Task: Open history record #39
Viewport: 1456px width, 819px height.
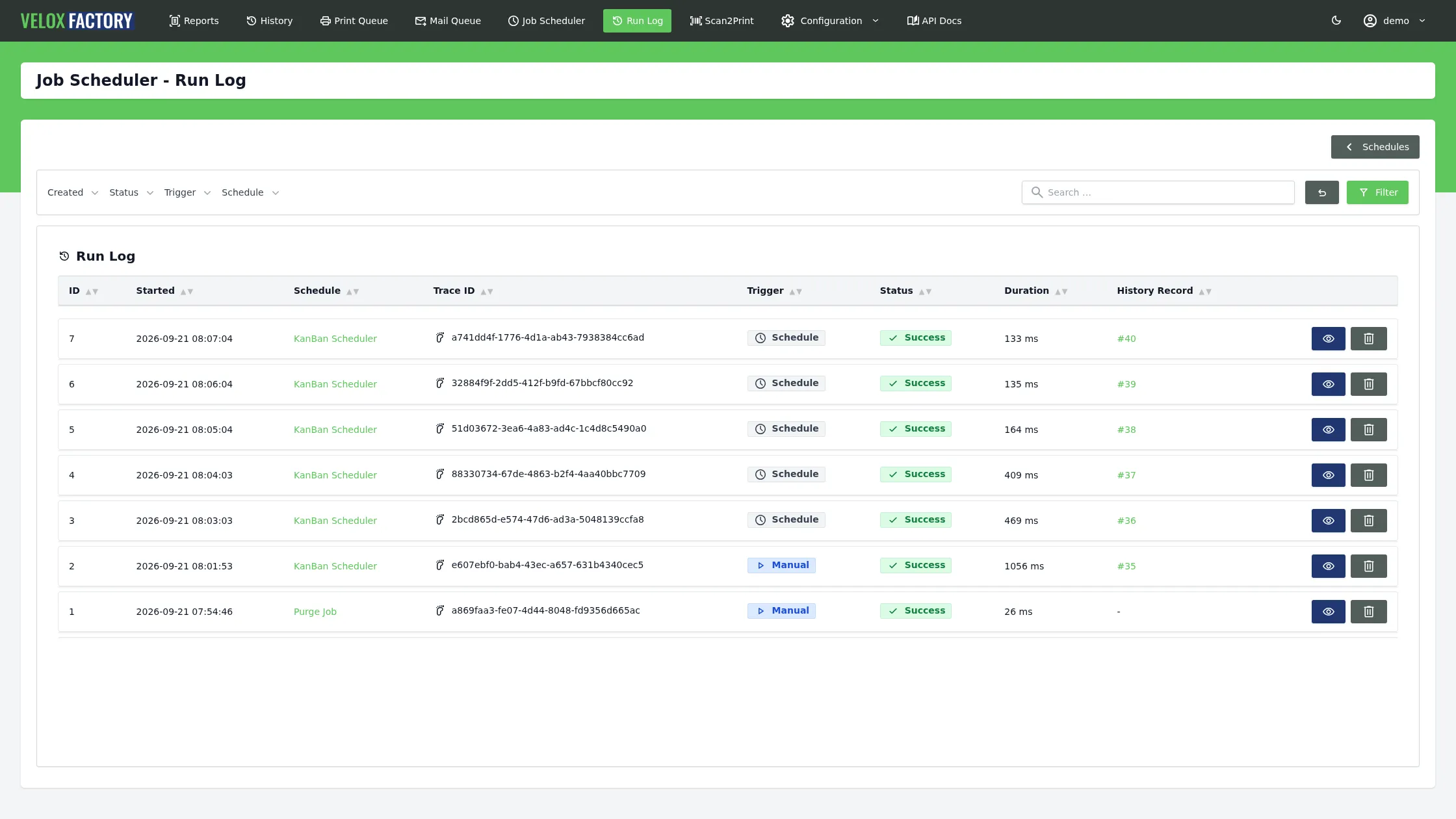Action: pos(1126,384)
